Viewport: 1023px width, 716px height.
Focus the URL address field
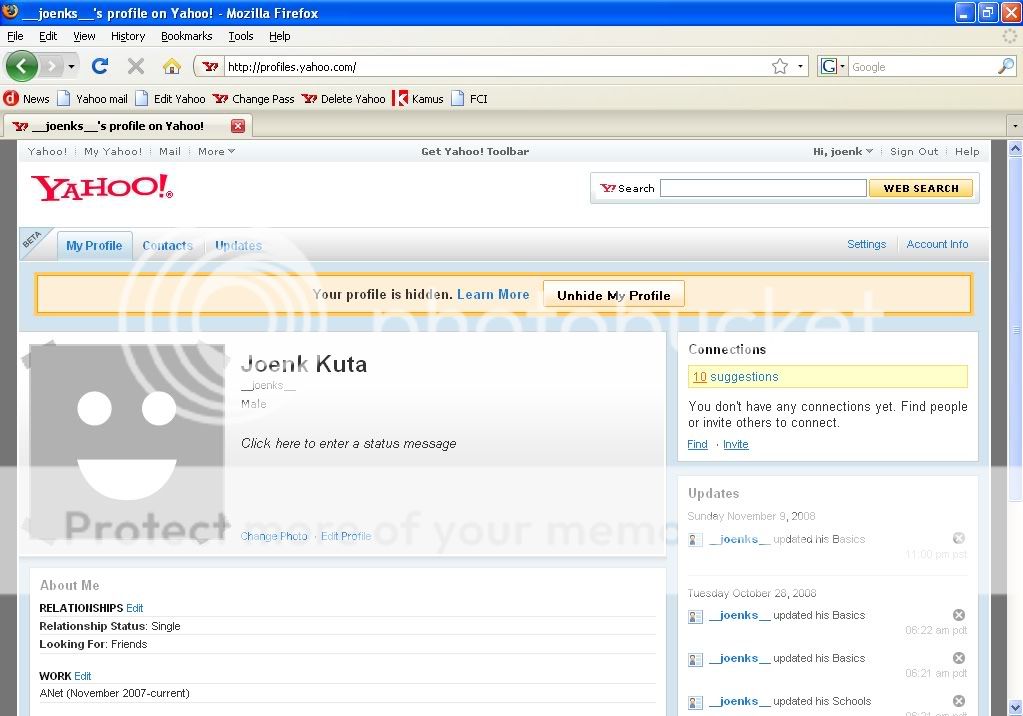point(496,67)
